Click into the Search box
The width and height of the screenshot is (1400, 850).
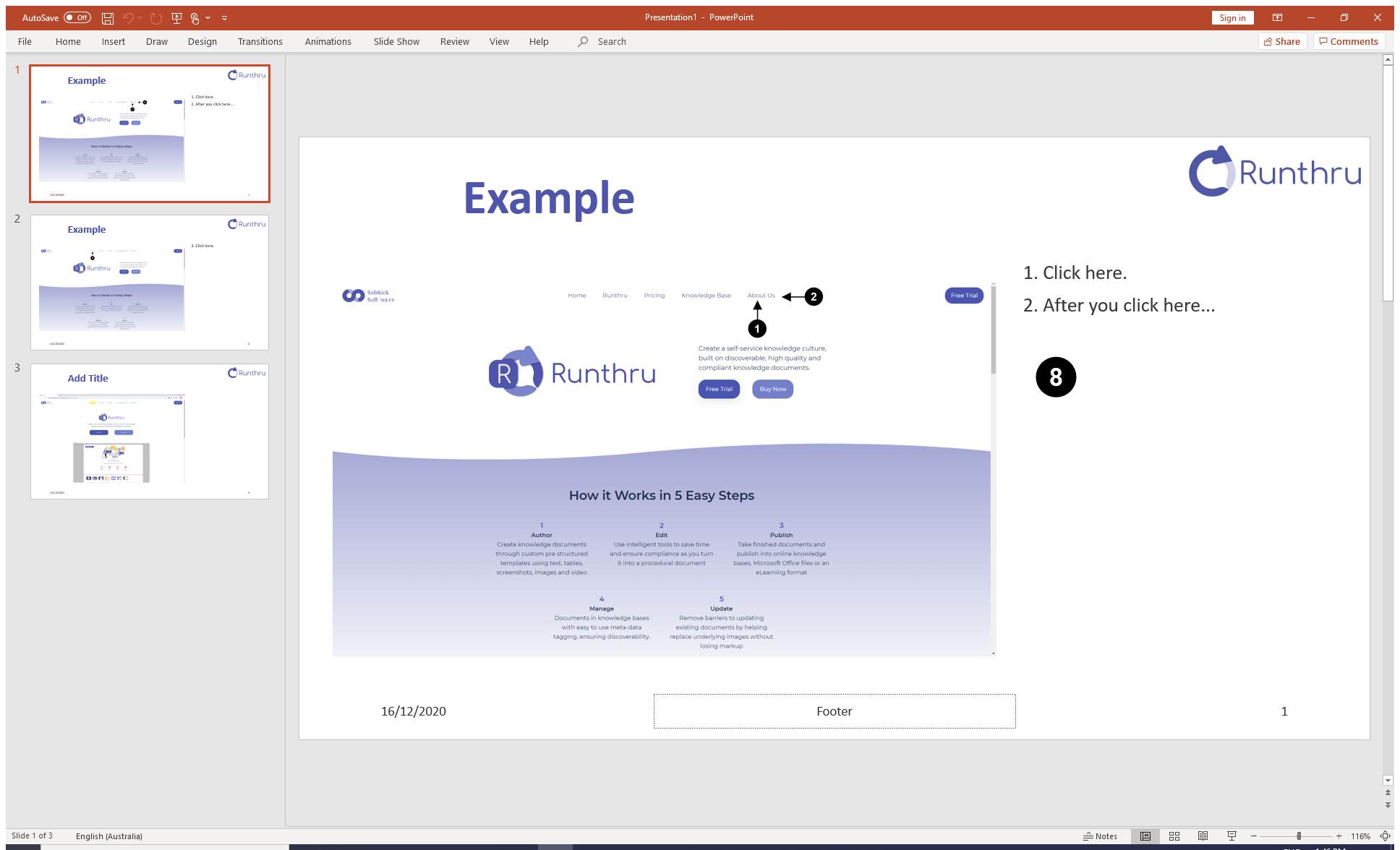point(612,41)
